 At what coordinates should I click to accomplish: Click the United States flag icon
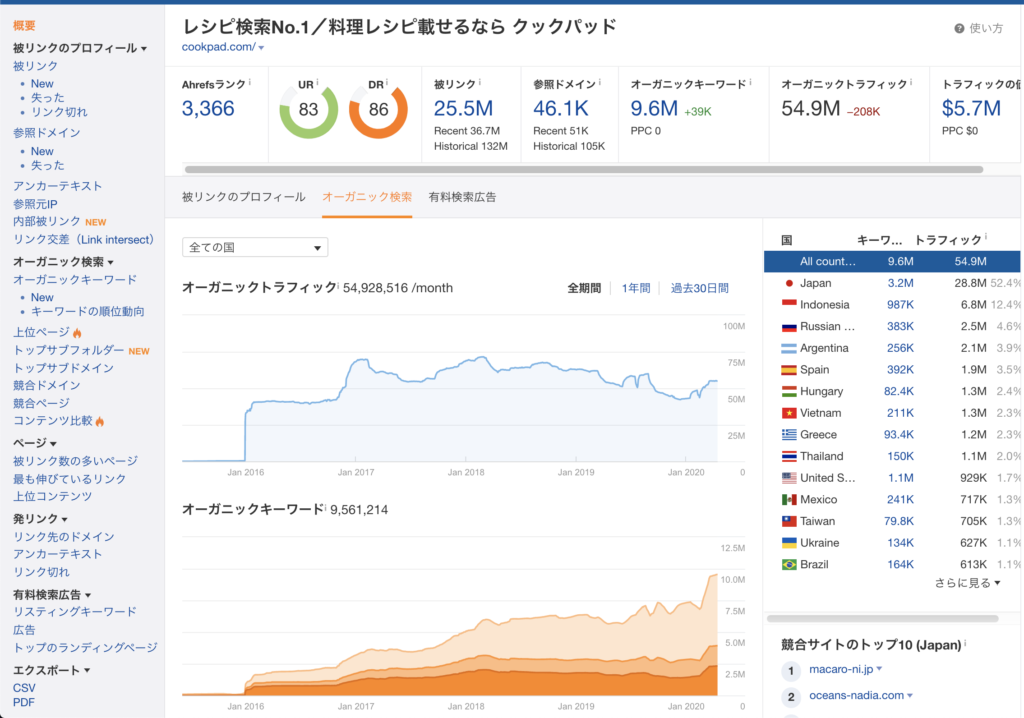tap(789, 478)
